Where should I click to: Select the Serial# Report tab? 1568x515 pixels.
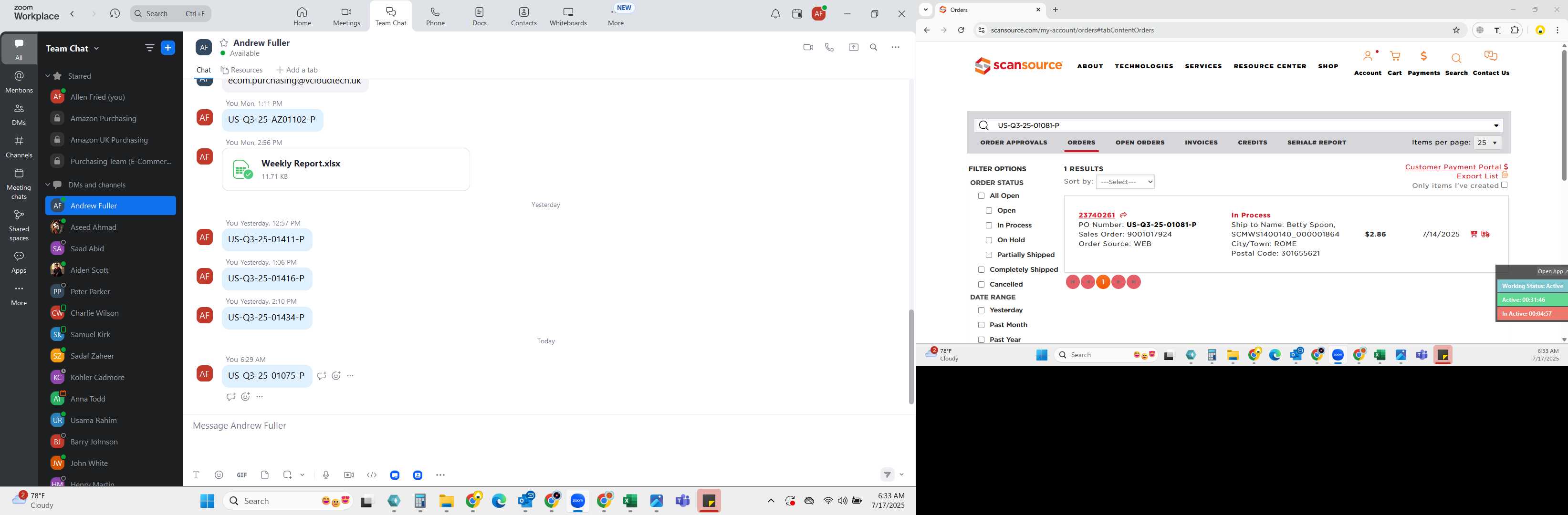point(1317,143)
